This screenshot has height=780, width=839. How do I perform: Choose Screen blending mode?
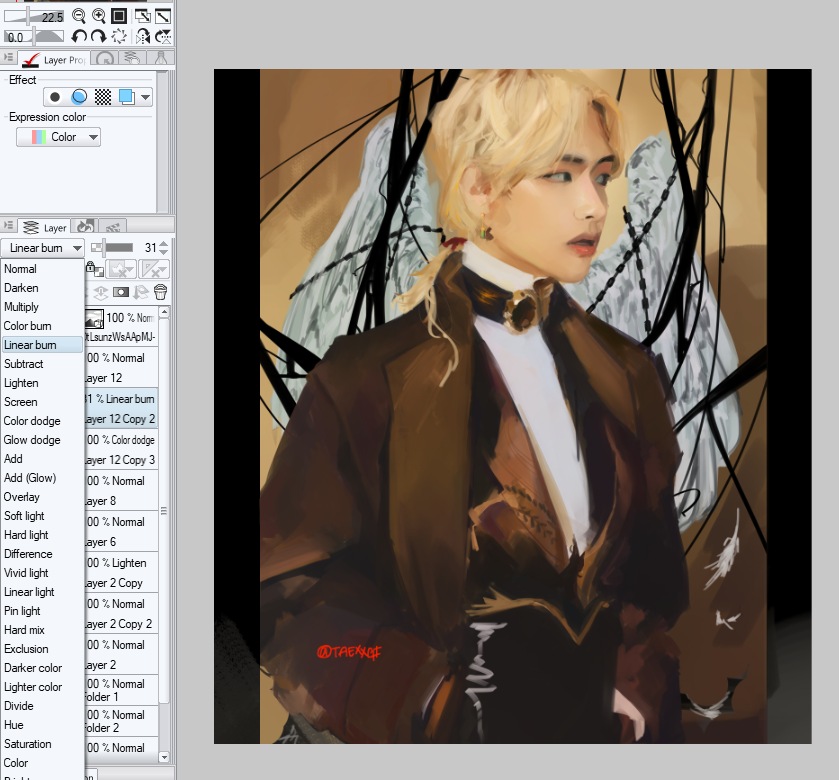click(42, 402)
